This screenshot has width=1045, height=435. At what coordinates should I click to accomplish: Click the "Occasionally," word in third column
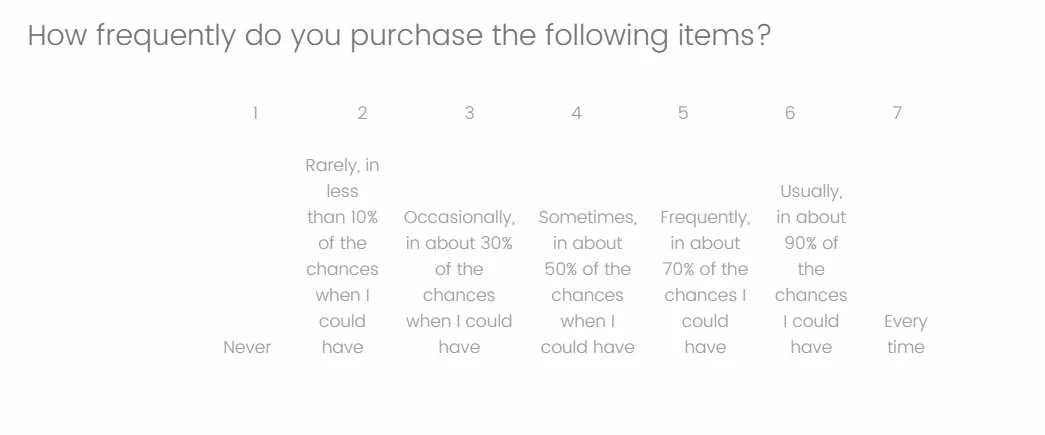(x=459, y=217)
